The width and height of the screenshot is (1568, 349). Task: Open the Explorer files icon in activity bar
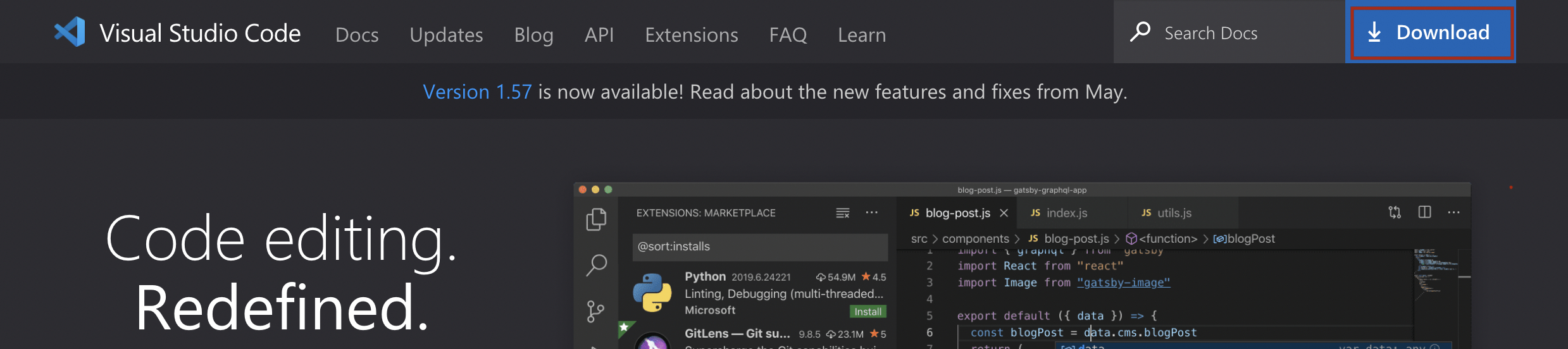tap(596, 219)
